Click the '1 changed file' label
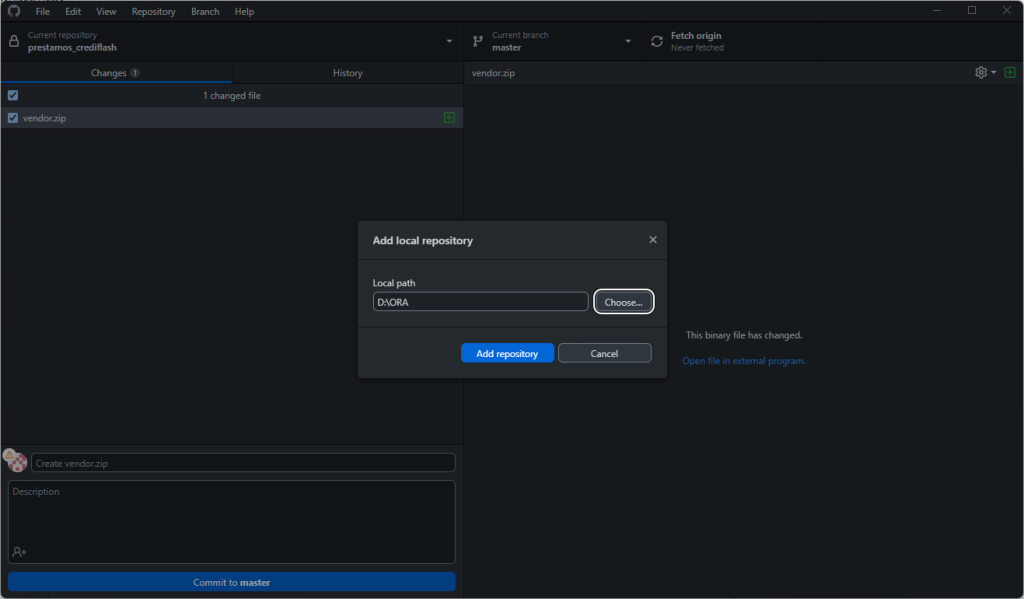1024x599 pixels. pyautogui.click(x=232, y=95)
